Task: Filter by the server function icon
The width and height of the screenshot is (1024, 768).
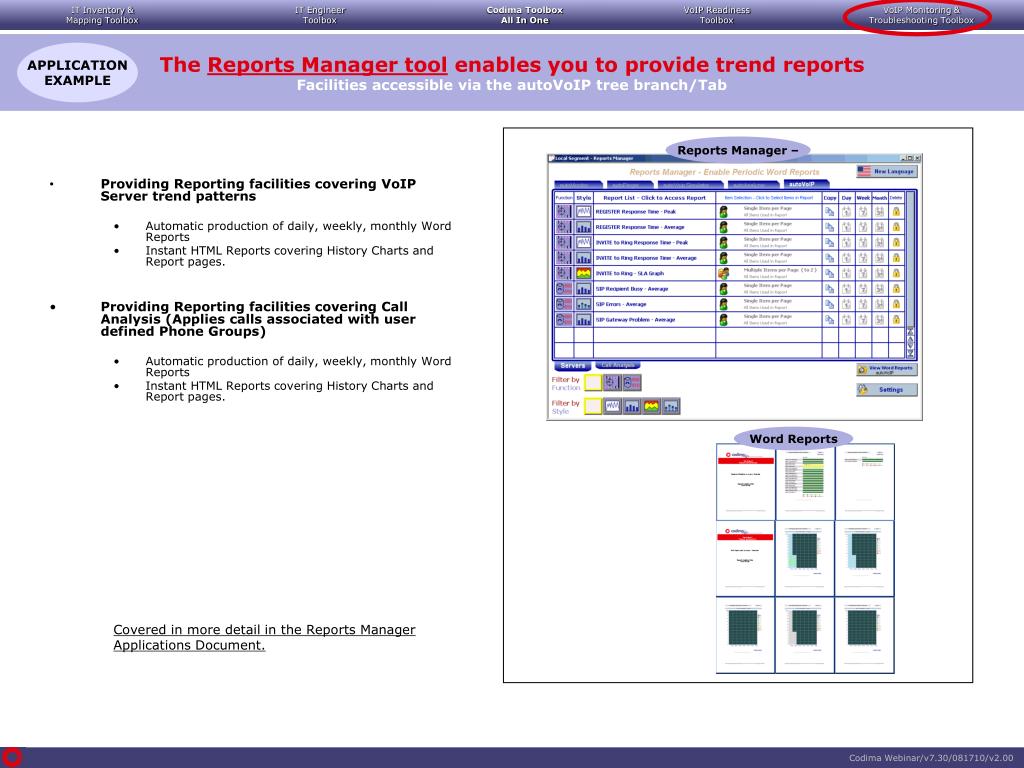Action: click(612, 383)
